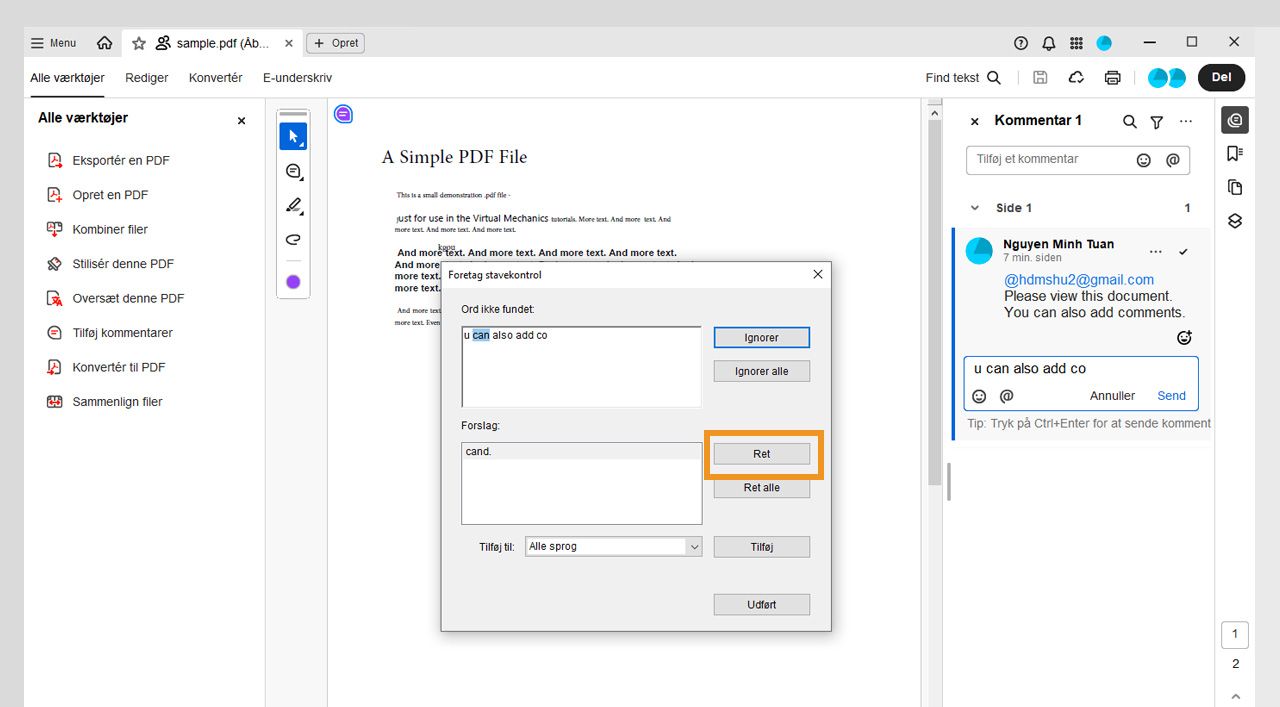
Task: Select the highlighter pen tool
Action: pos(293,206)
